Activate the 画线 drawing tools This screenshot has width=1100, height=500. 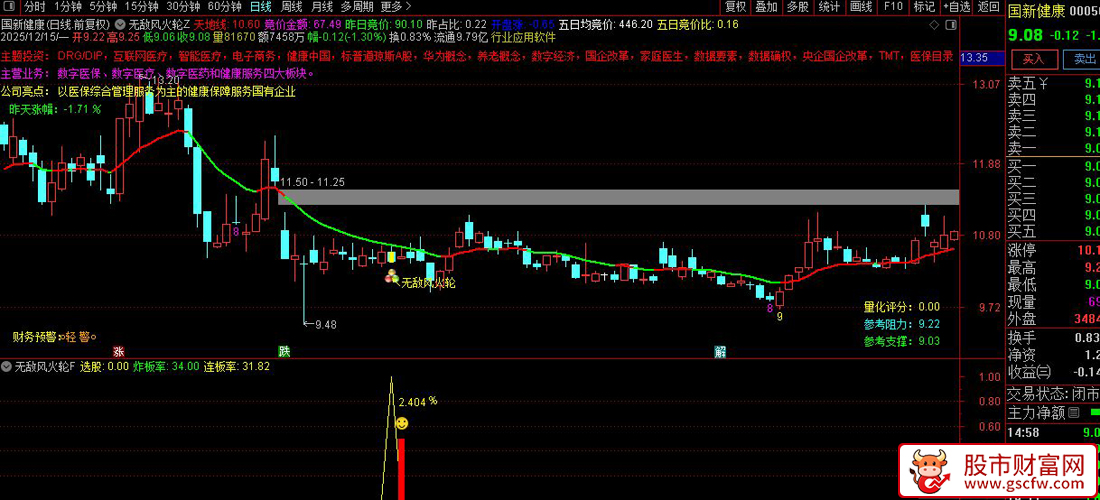pyautogui.click(x=860, y=7)
